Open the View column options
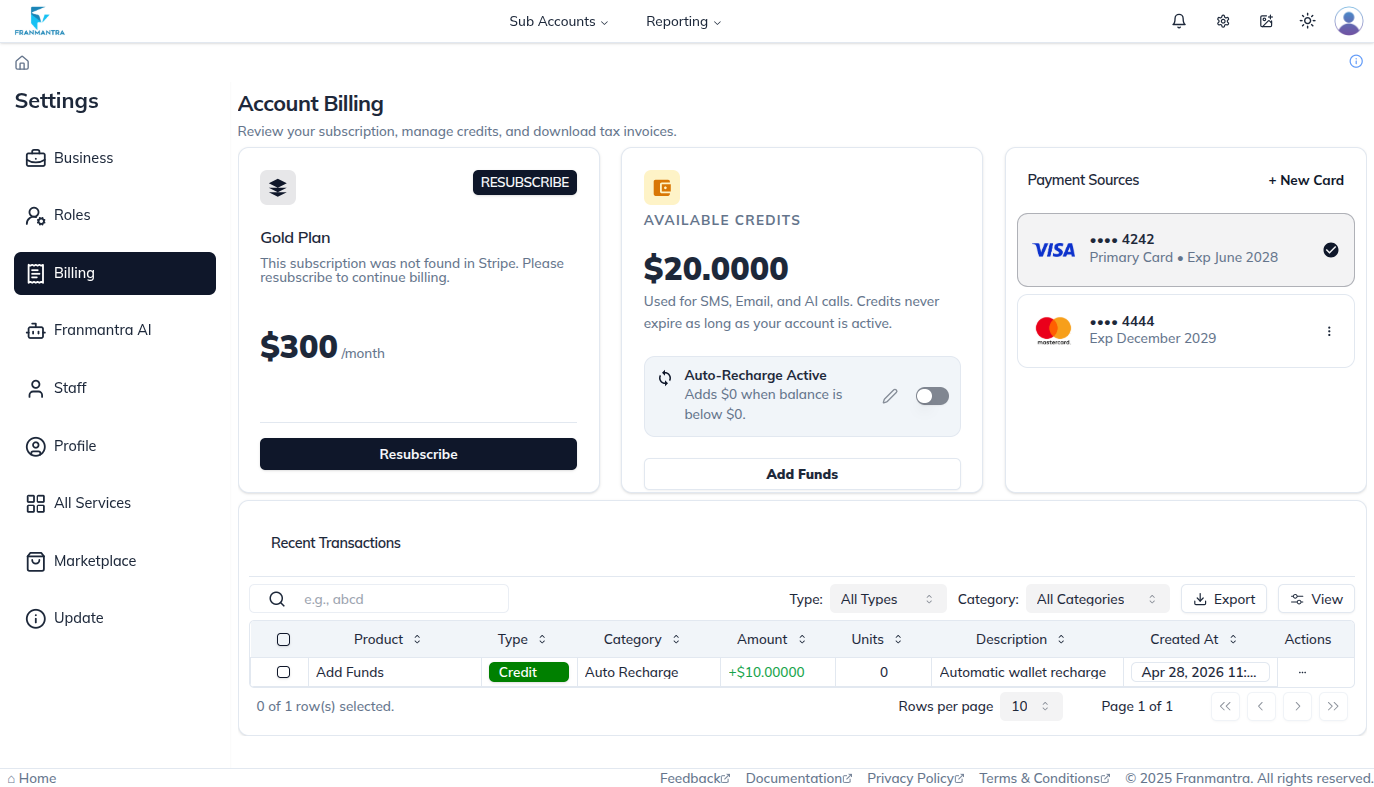1374x787 pixels. pos(1316,599)
